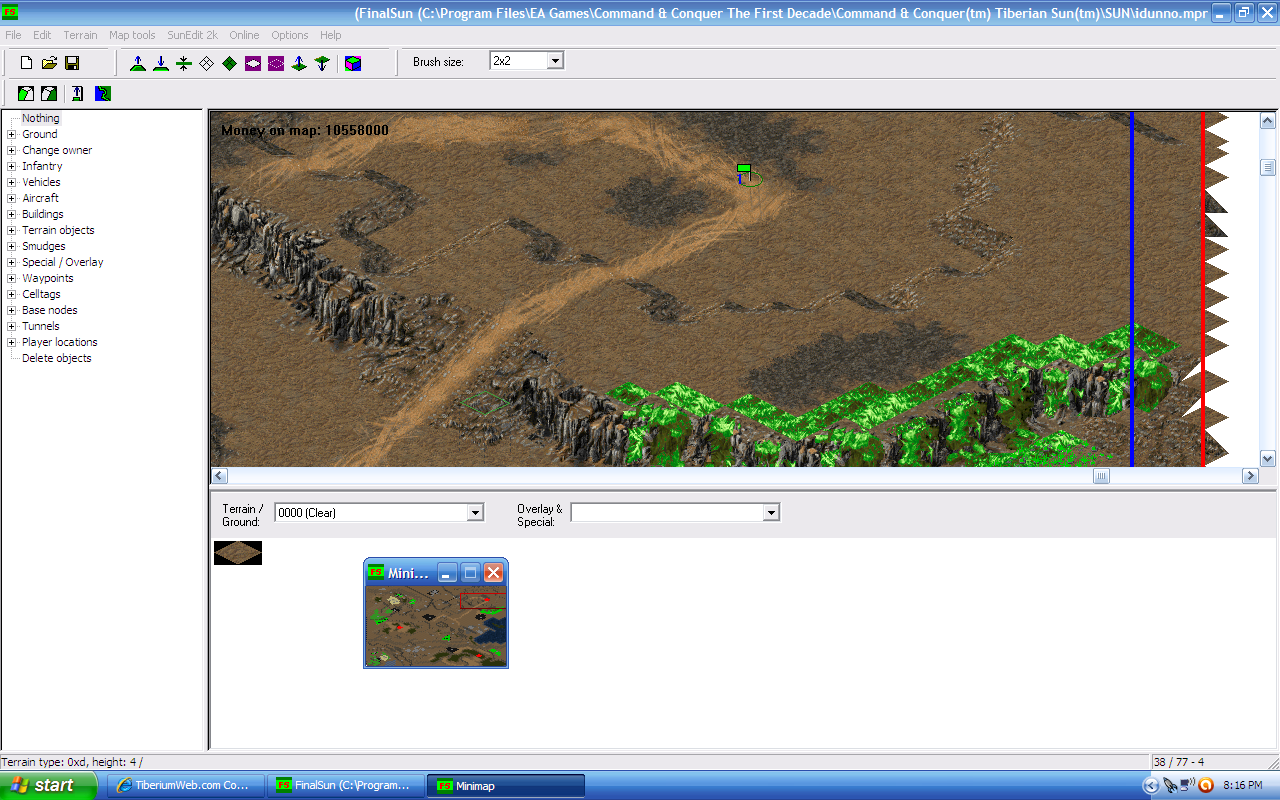Select Terrain objects in the tree

click(x=58, y=230)
